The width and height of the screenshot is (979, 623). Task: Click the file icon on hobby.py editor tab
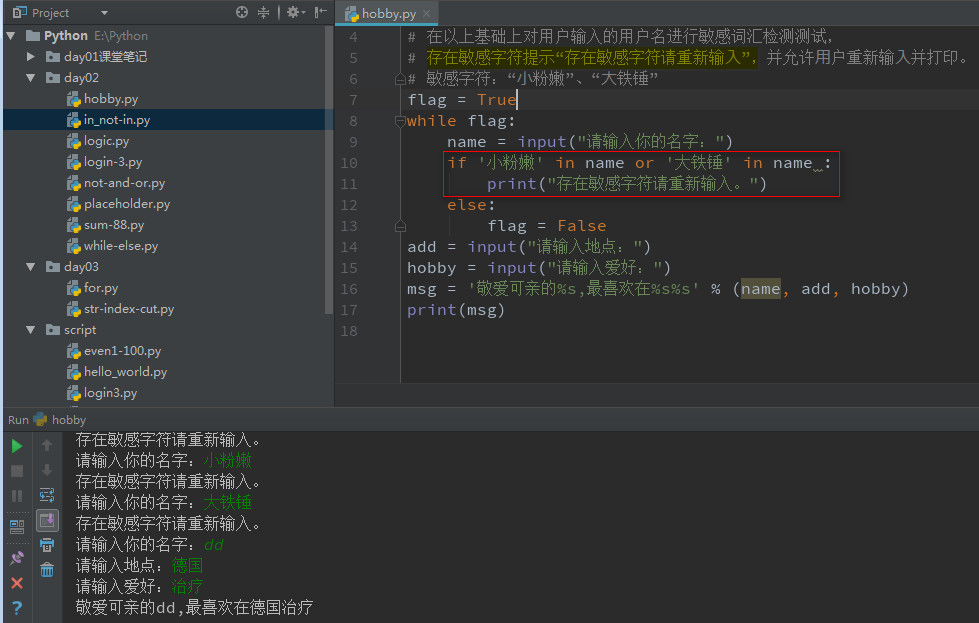[352, 13]
